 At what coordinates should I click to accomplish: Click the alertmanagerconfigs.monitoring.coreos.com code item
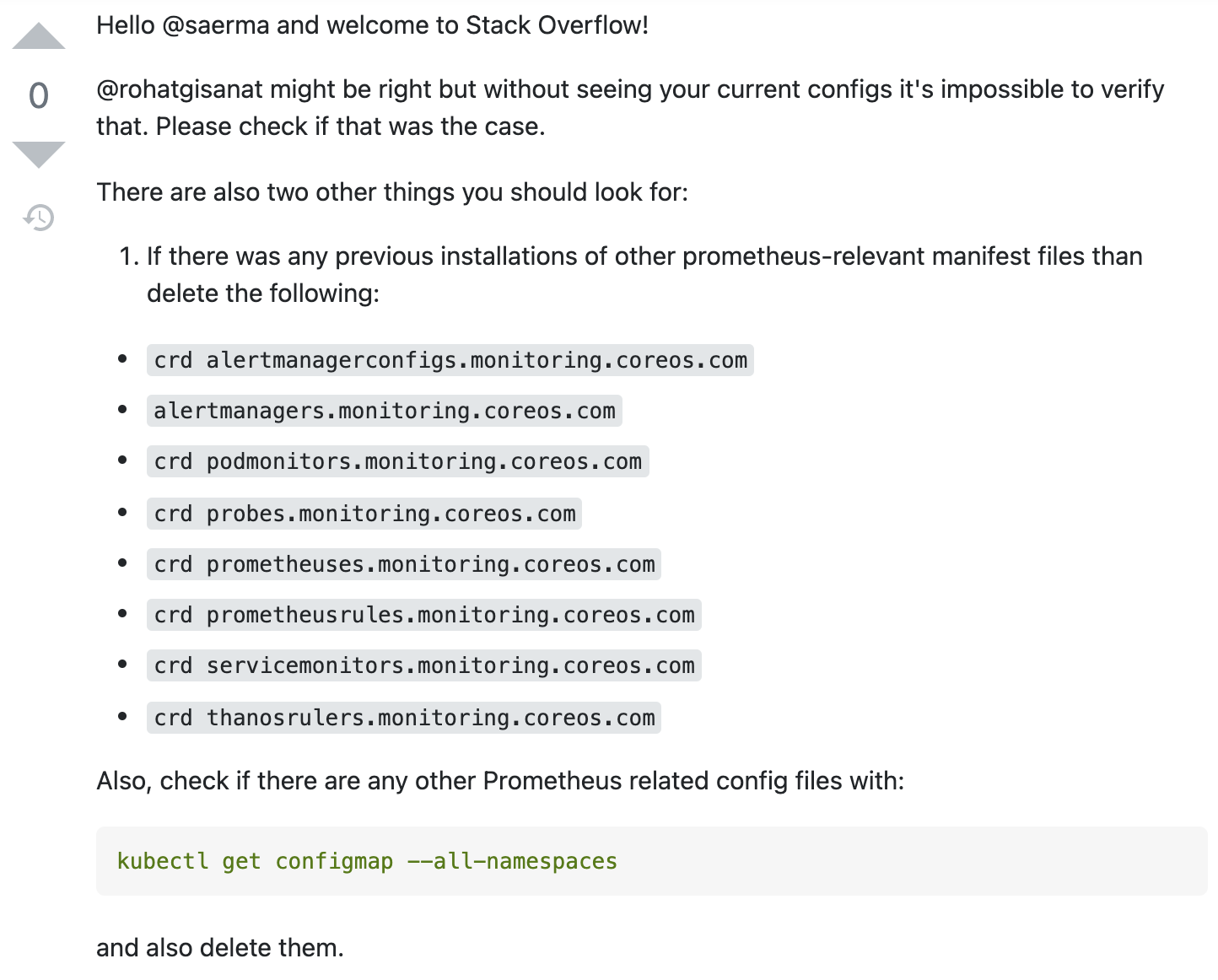(x=450, y=360)
